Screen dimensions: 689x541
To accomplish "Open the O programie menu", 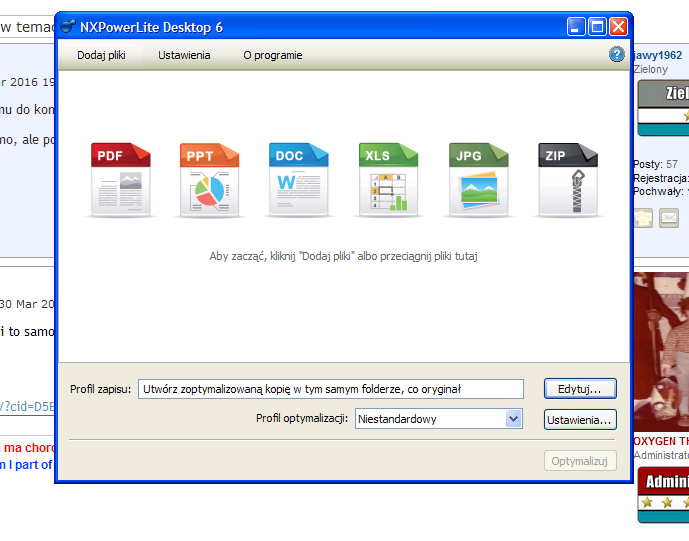I will point(272,55).
